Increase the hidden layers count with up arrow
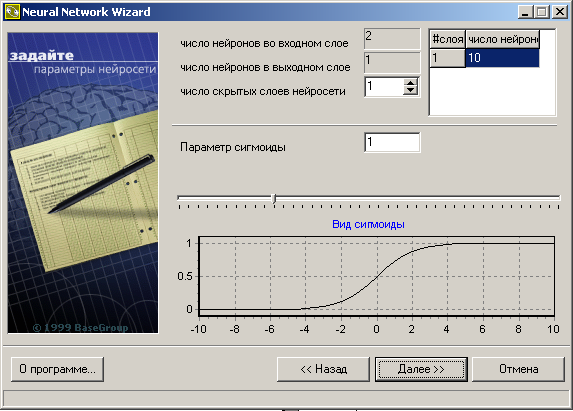573x411 pixels. [411, 83]
